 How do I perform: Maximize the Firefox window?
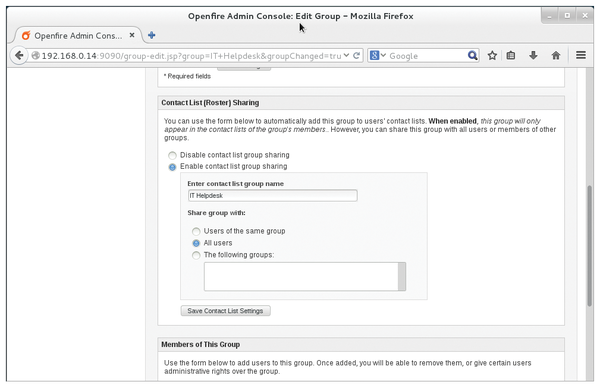[567, 16]
